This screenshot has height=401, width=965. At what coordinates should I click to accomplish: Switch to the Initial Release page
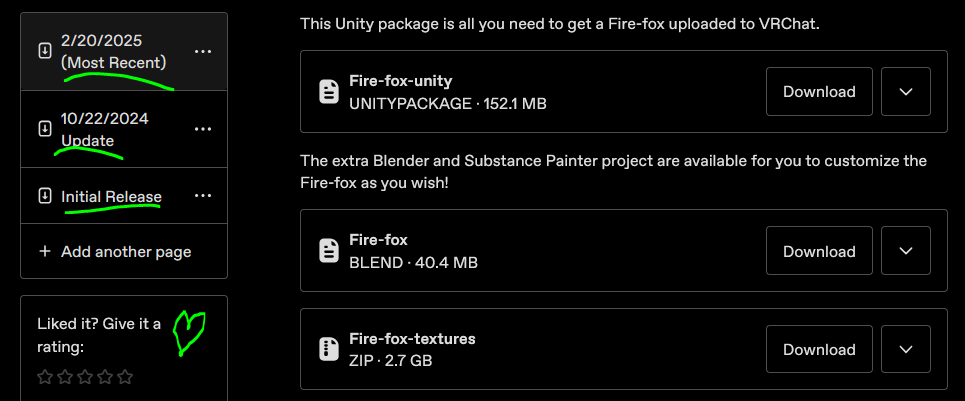pos(111,197)
